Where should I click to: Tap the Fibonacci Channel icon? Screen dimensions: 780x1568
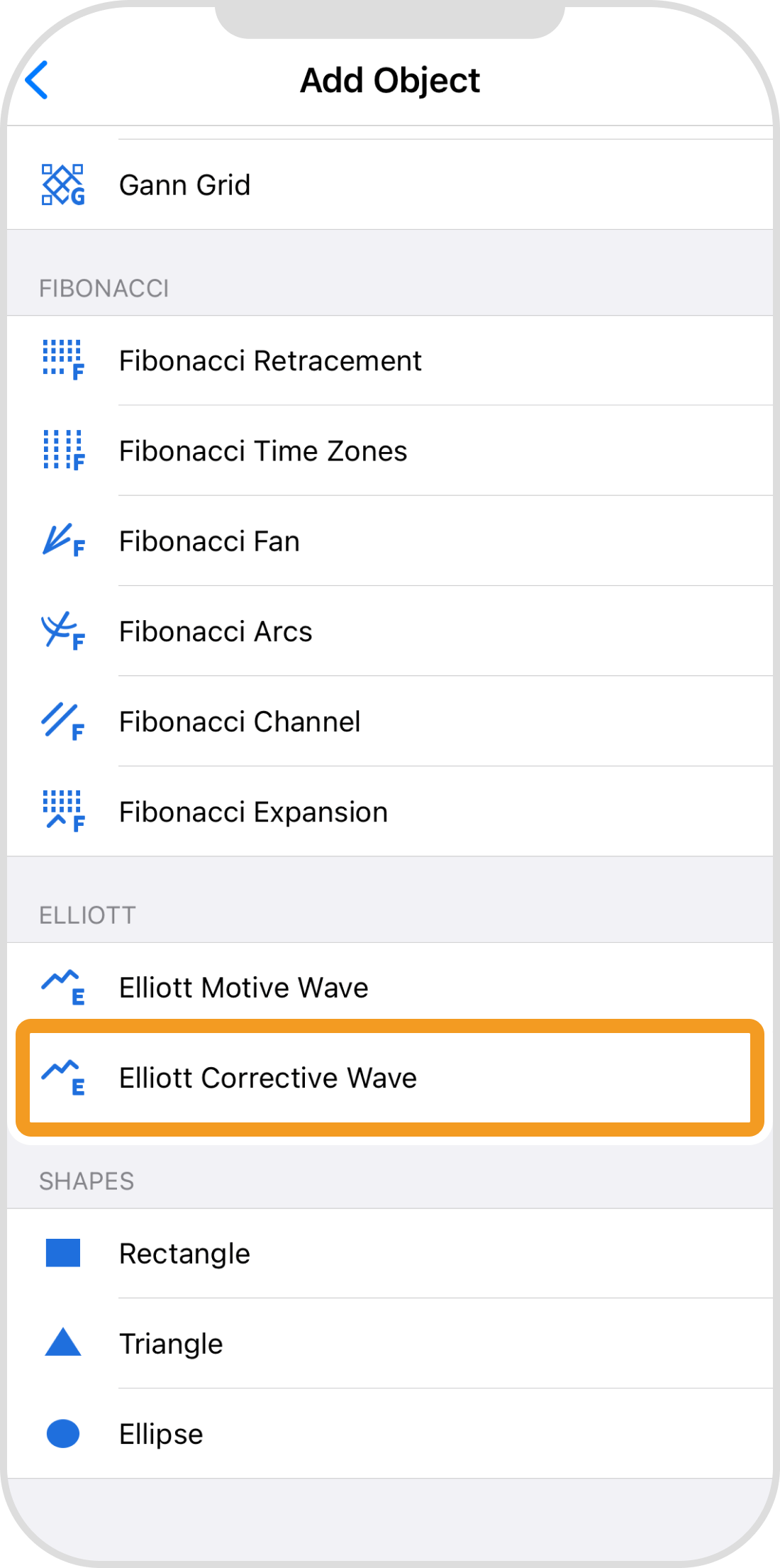pos(63,721)
